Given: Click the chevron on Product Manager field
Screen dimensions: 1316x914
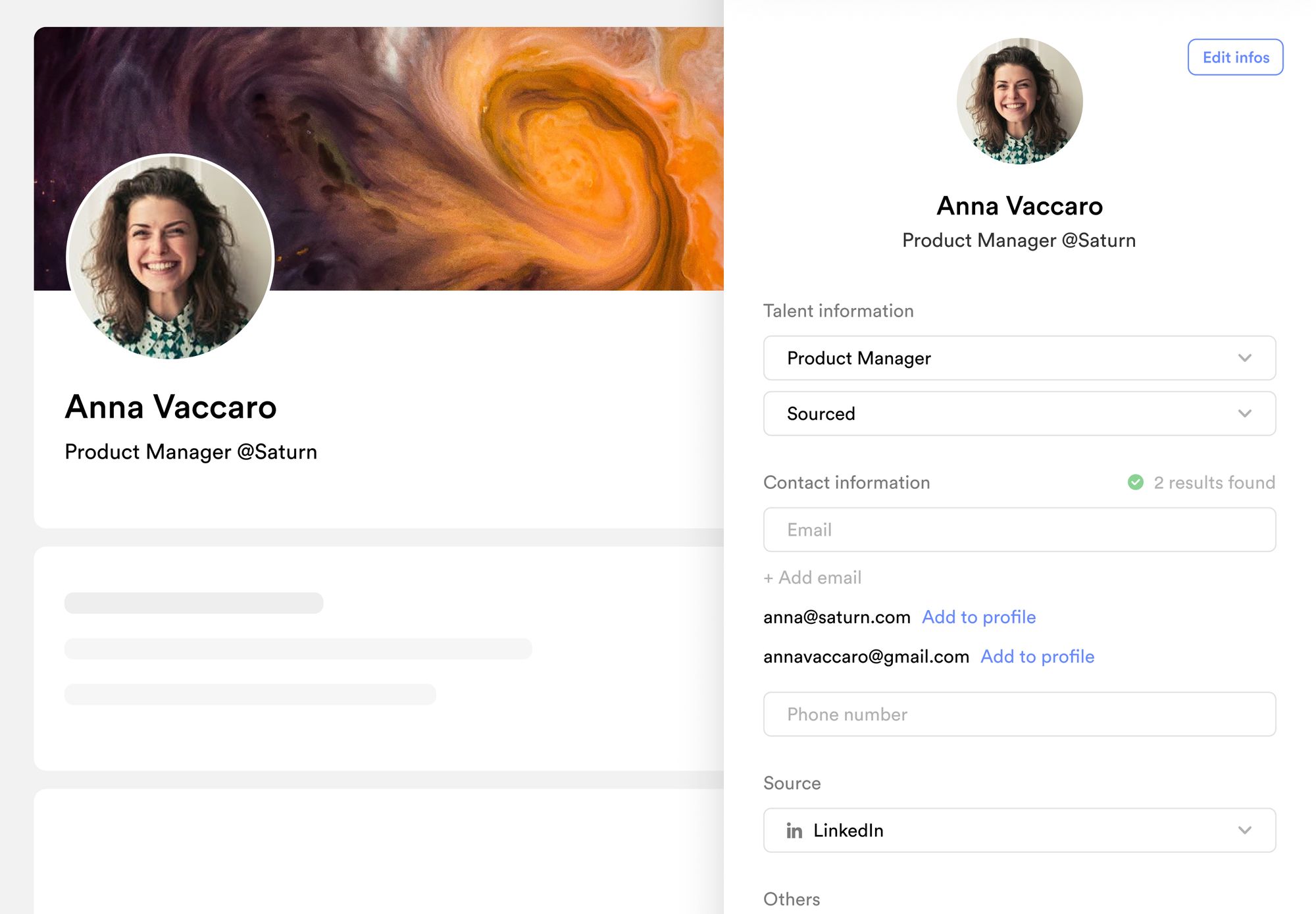Looking at the screenshot, I should click(1244, 358).
